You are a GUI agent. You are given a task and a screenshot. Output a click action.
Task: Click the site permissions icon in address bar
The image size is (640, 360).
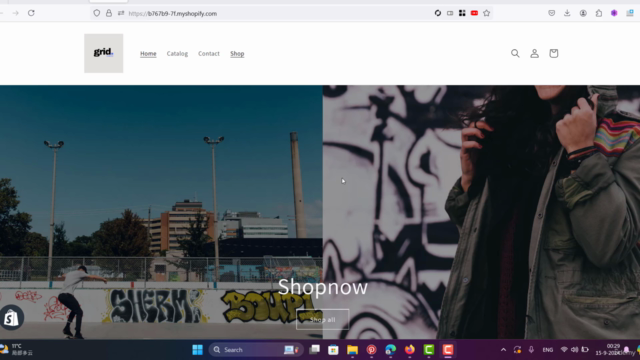121,13
